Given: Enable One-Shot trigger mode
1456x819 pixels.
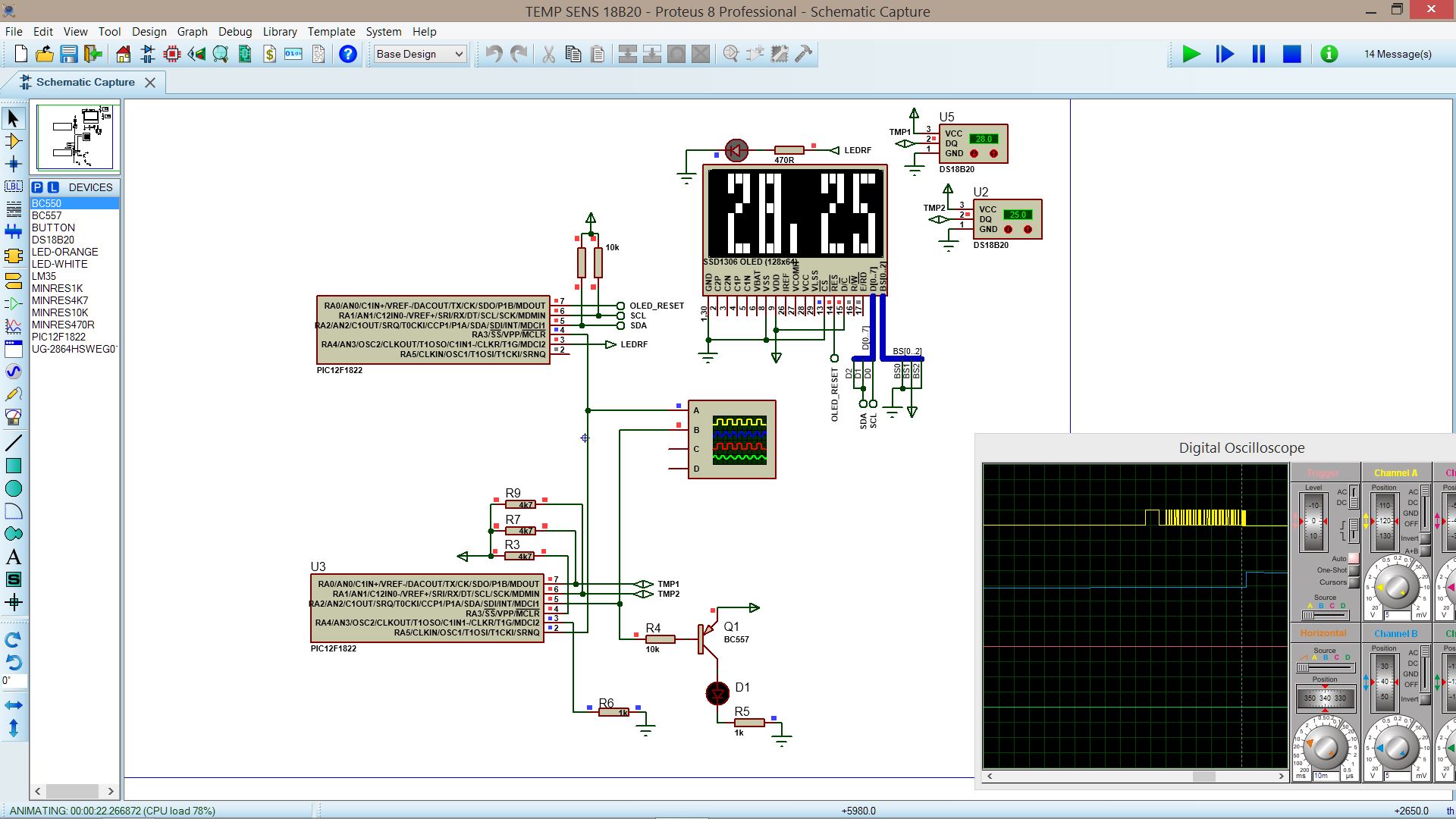Looking at the screenshot, I should click(1354, 570).
